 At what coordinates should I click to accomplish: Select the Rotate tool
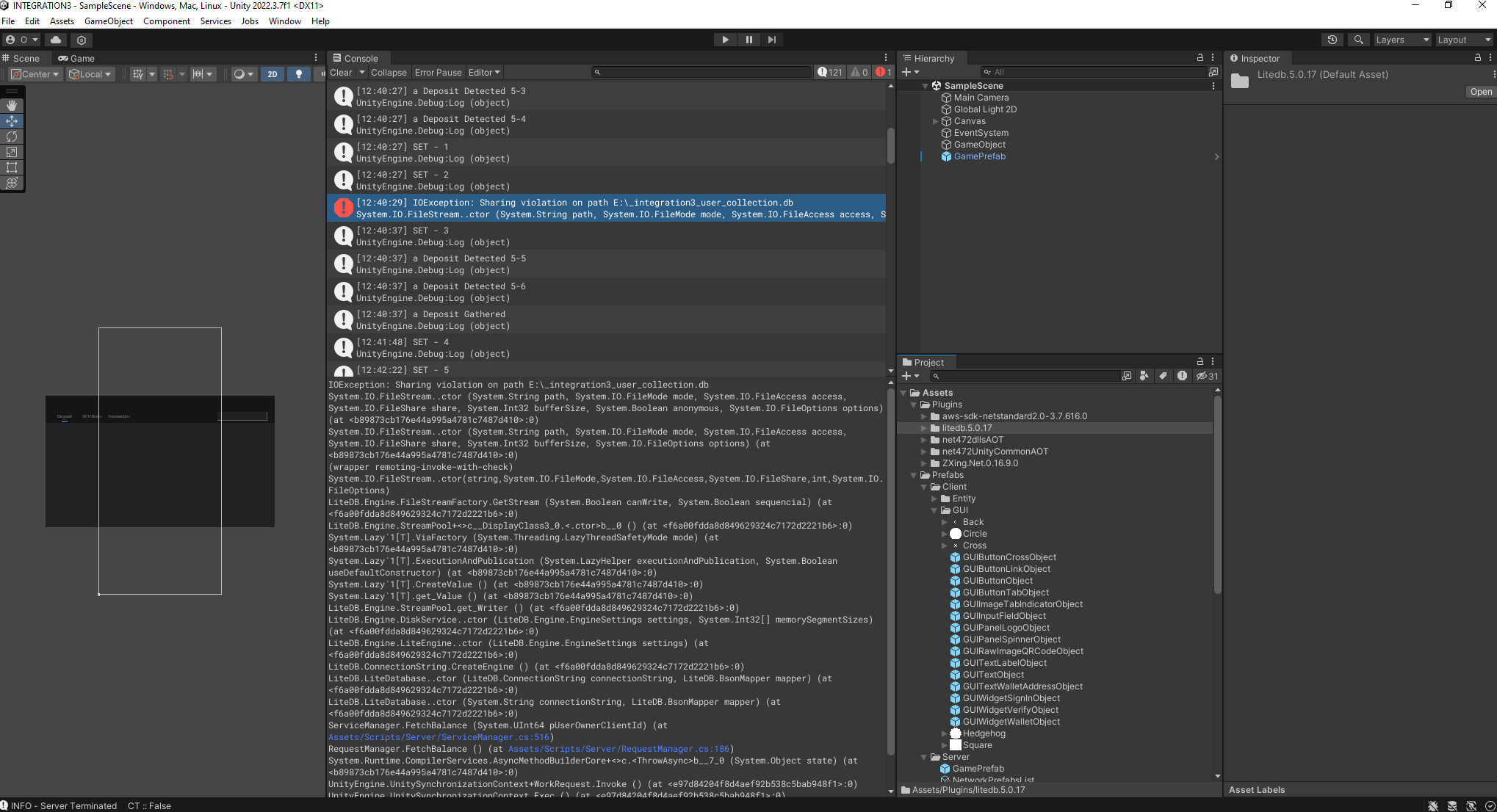[12, 137]
